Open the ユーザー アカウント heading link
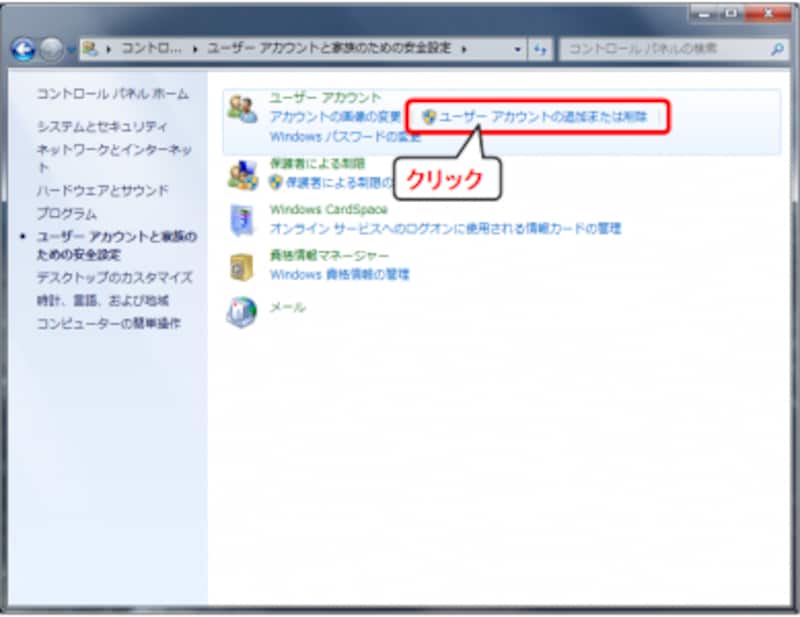Screen dimensions: 800x617 click(325, 97)
